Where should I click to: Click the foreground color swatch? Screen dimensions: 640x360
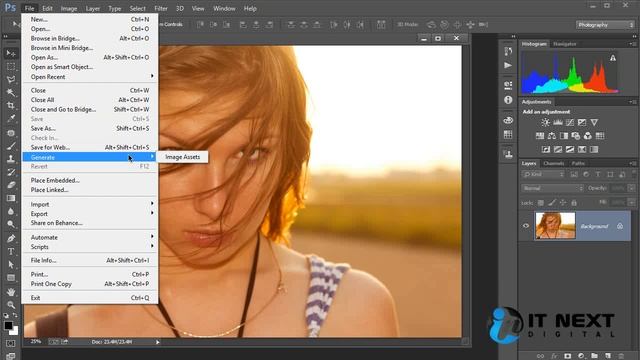[x=8, y=325]
